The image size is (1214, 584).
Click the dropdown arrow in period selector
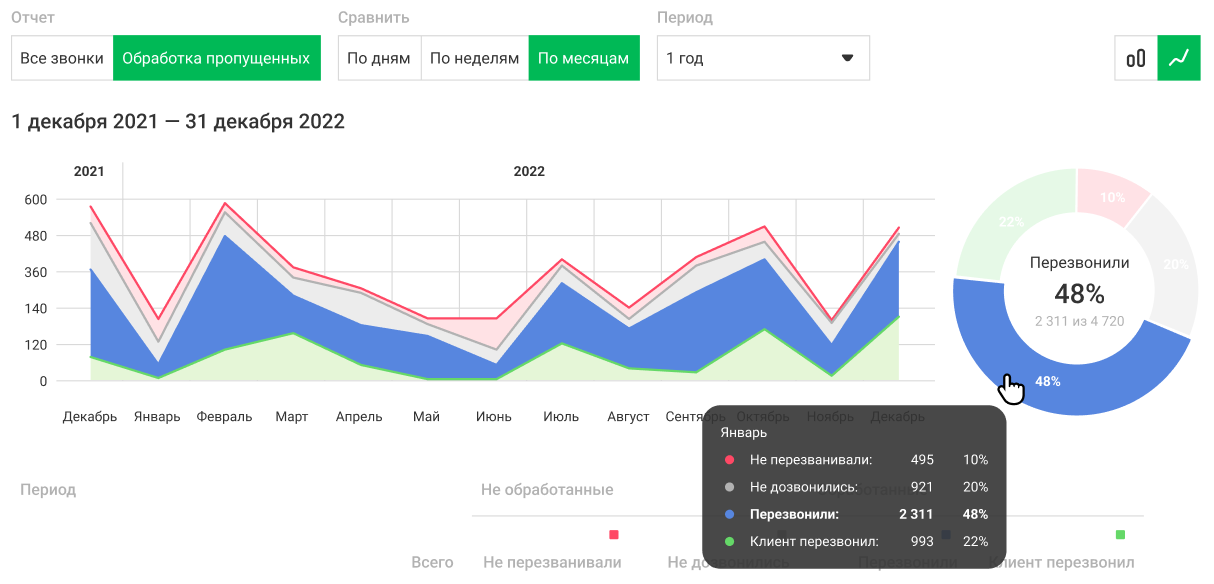click(x=847, y=58)
